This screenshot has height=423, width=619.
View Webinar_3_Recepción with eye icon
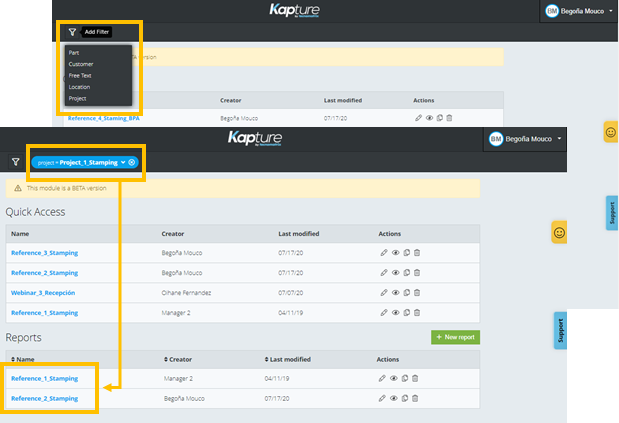tap(396, 293)
